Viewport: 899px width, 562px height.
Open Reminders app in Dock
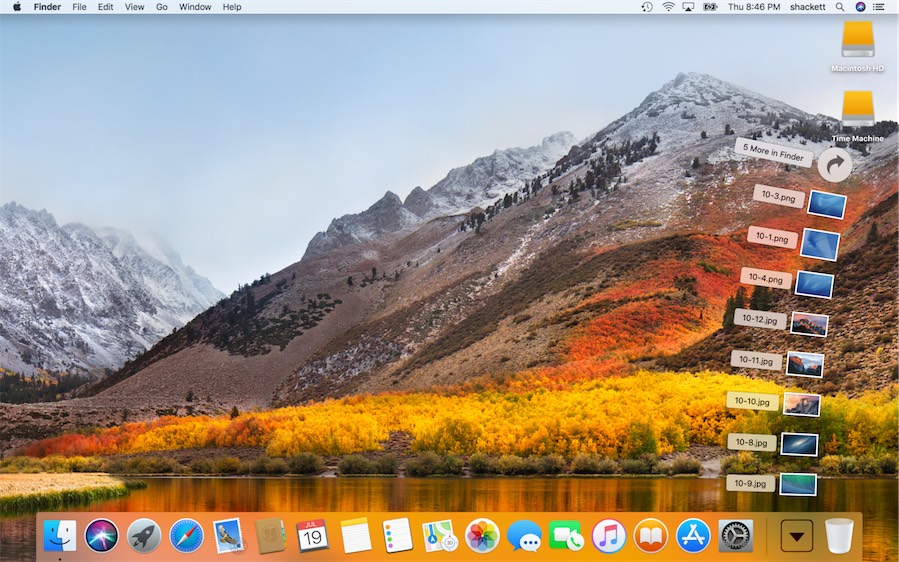[397, 536]
